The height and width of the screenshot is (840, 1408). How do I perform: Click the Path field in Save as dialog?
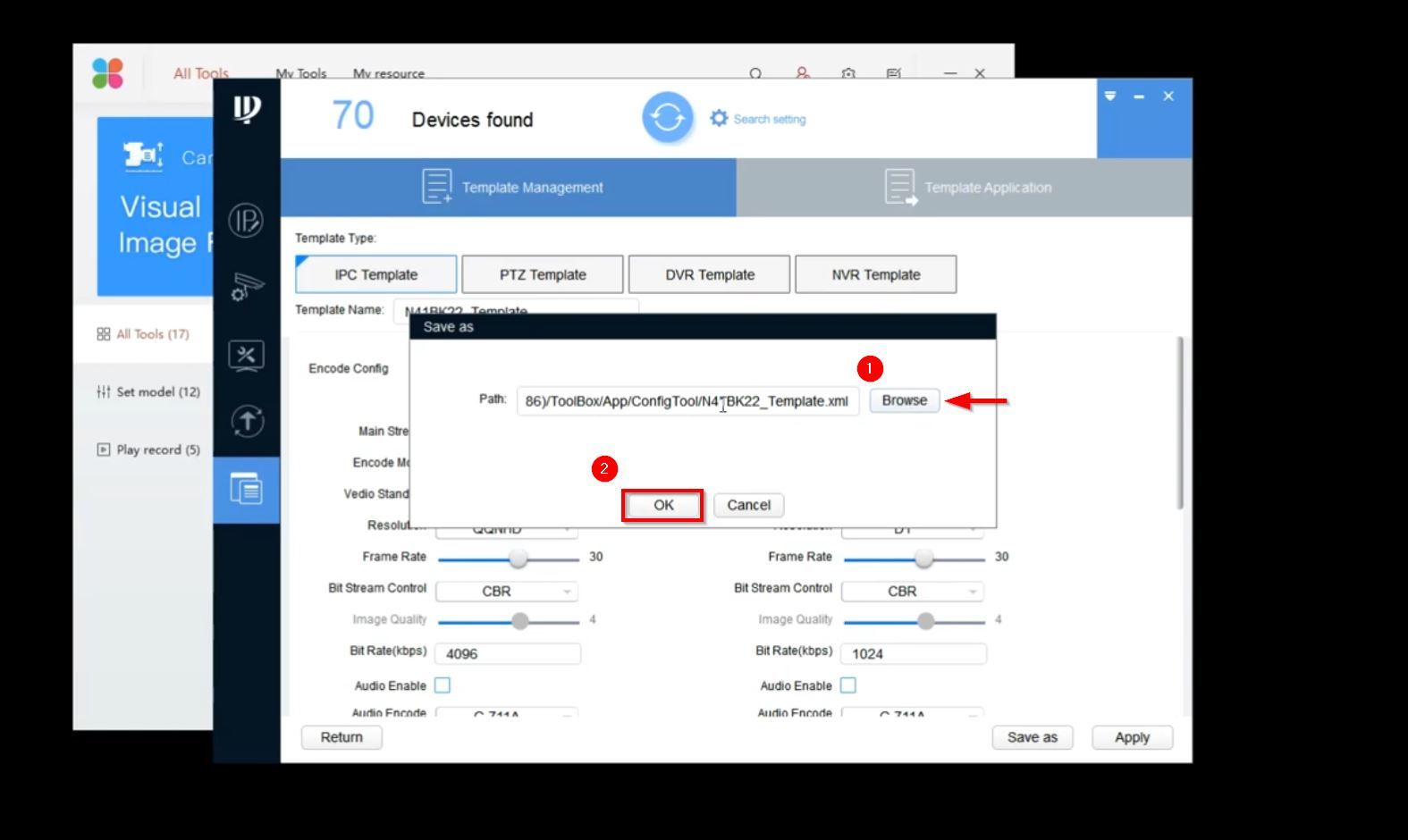tap(687, 401)
